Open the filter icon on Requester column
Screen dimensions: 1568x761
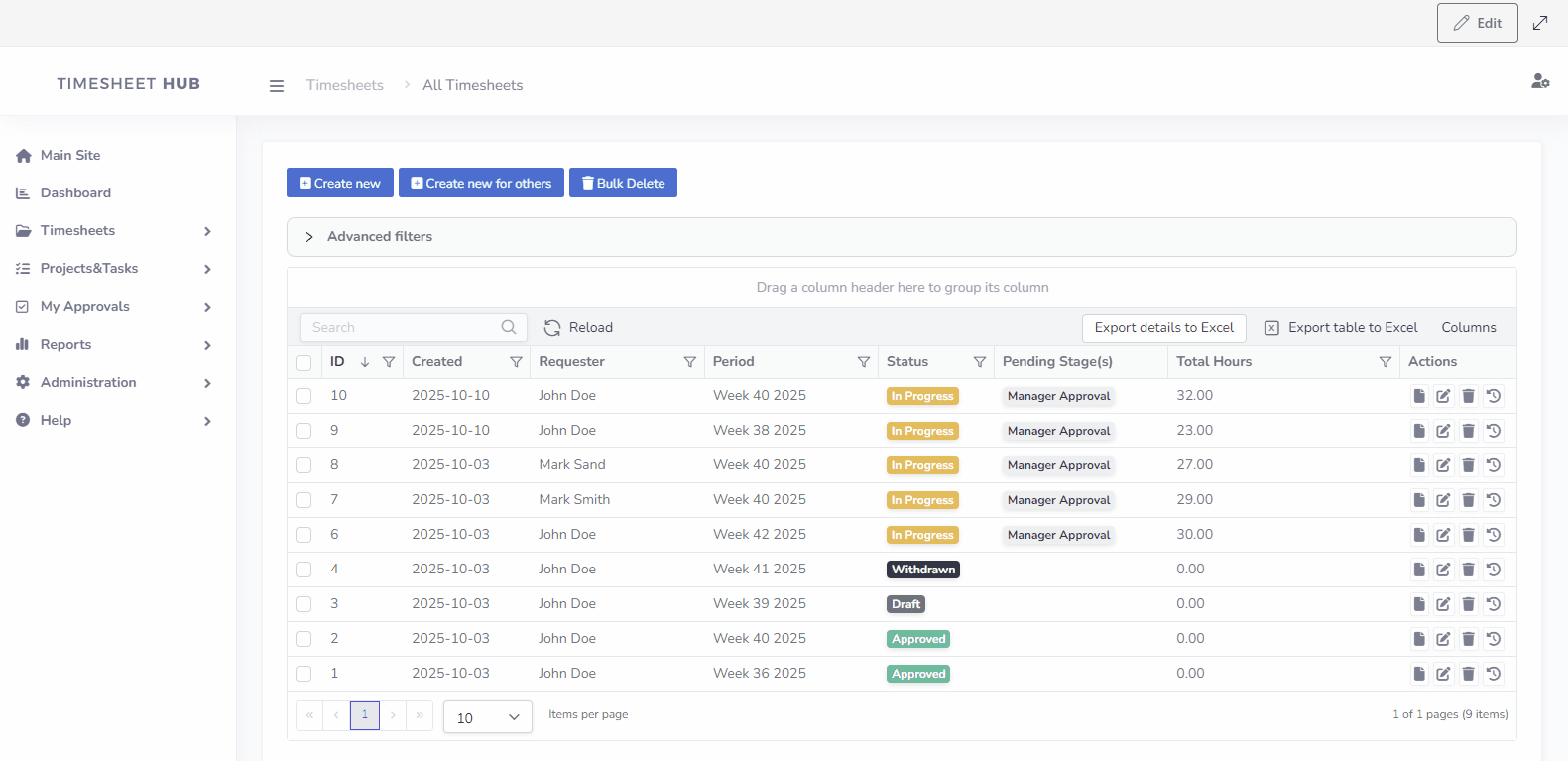pyautogui.click(x=689, y=362)
